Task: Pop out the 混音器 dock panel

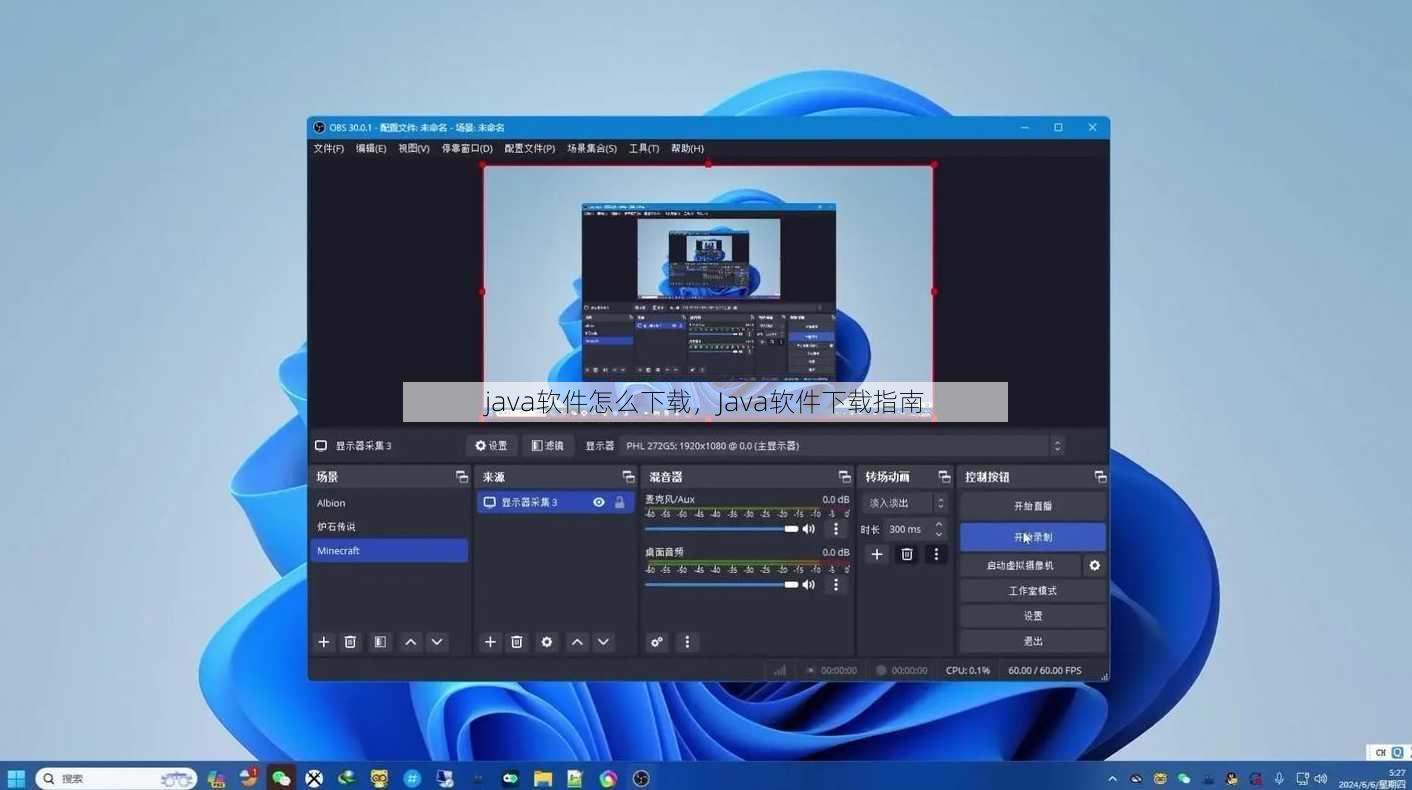Action: tap(844, 477)
